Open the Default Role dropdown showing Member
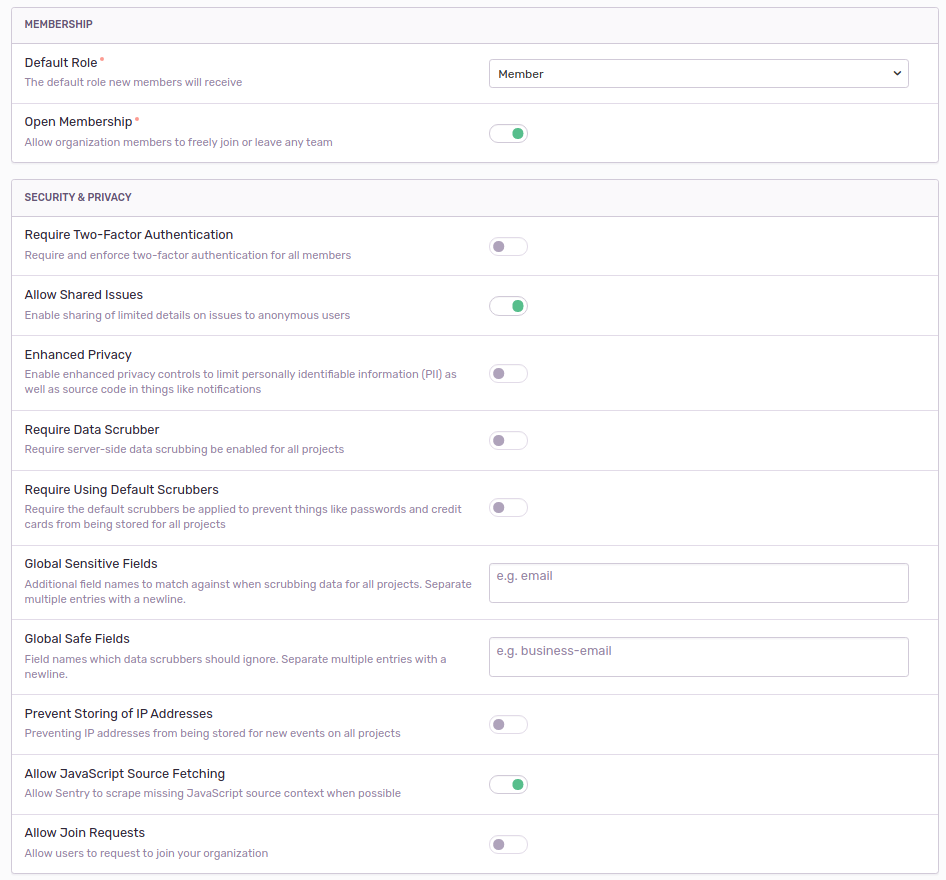 [x=698, y=74]
